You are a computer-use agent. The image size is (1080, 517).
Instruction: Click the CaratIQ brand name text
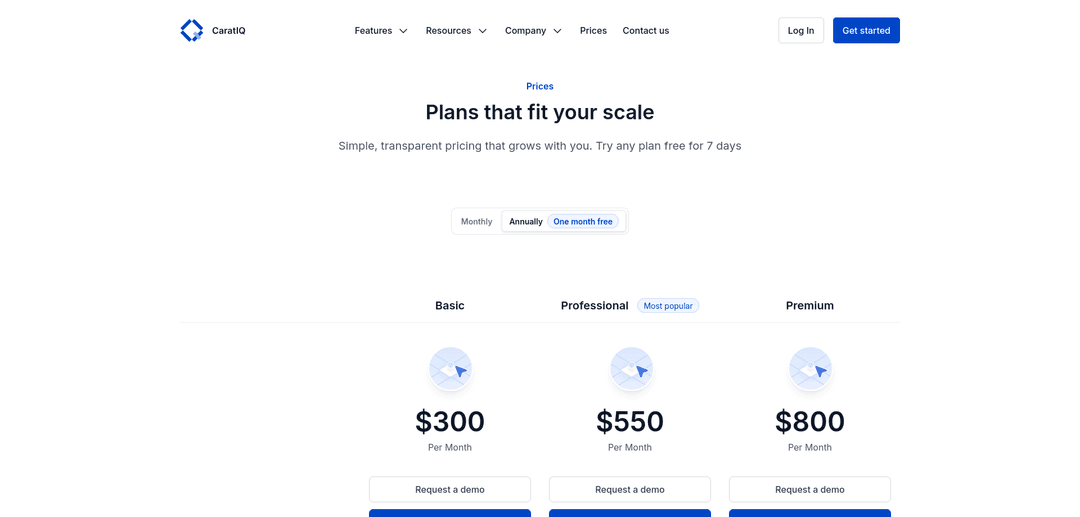pyautogui.click(x=229, y=31)
